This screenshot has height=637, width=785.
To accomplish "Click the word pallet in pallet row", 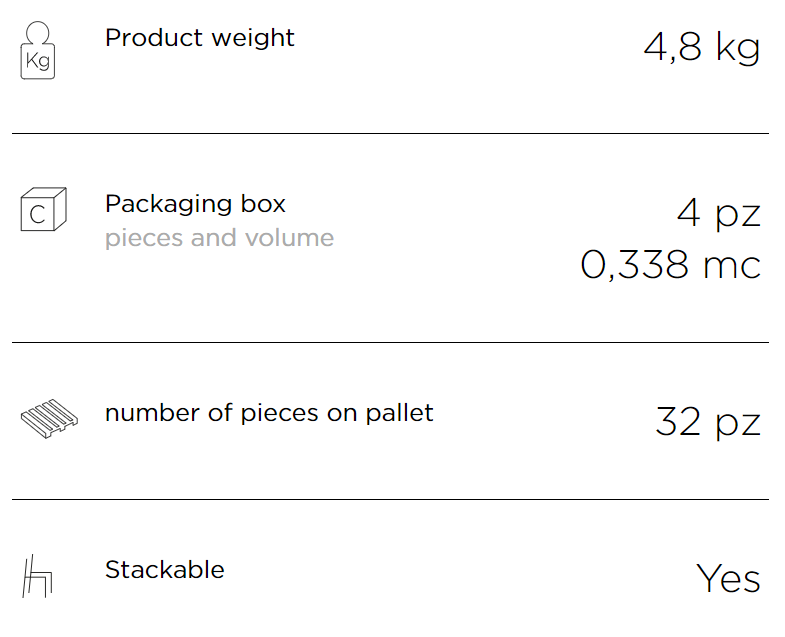I will pyautogui.click(x=400, y=414).
